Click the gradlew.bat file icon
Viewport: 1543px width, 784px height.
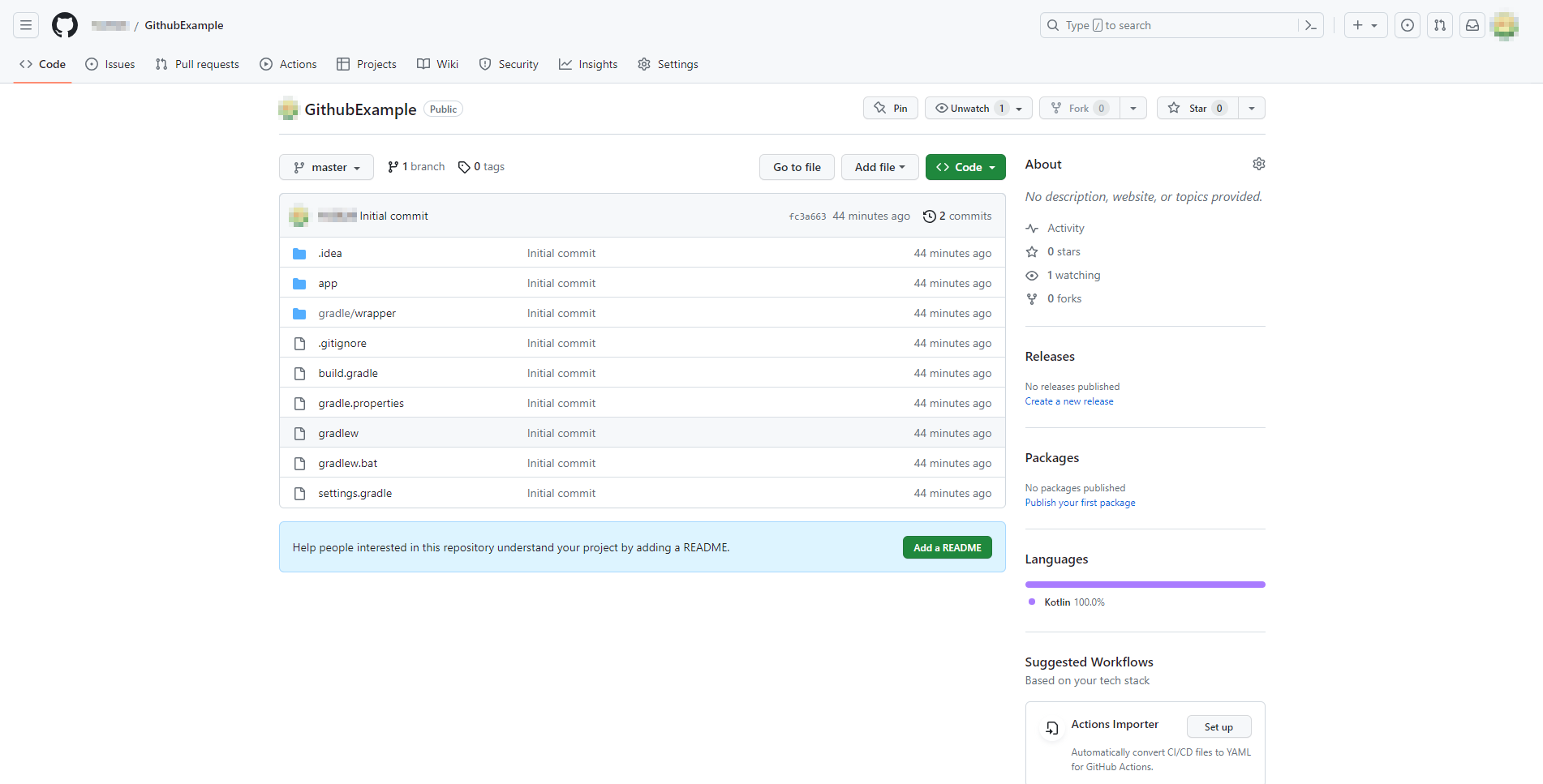(299, 463)
